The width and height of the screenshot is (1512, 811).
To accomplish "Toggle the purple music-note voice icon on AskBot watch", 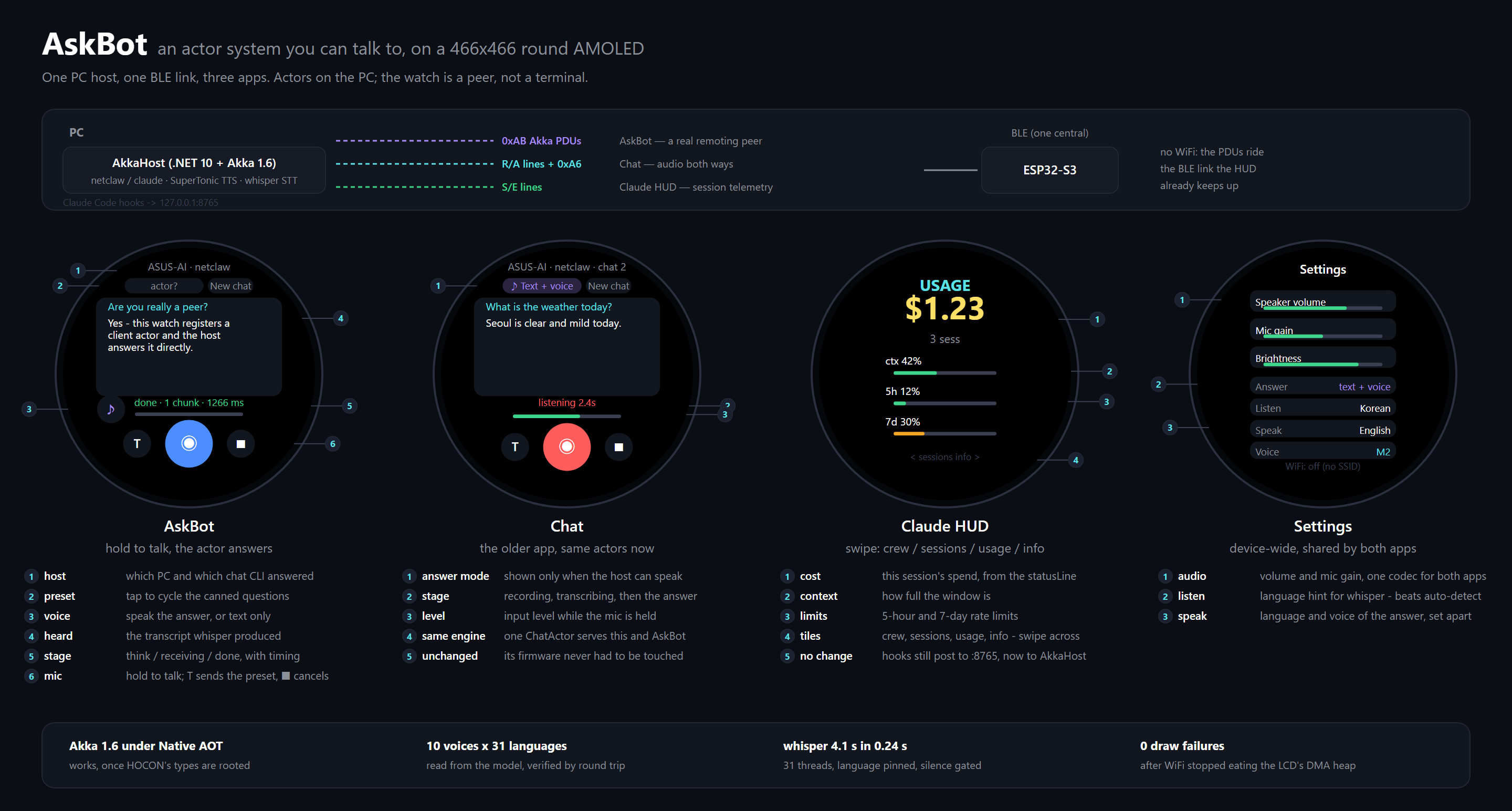I will point(110,409).
